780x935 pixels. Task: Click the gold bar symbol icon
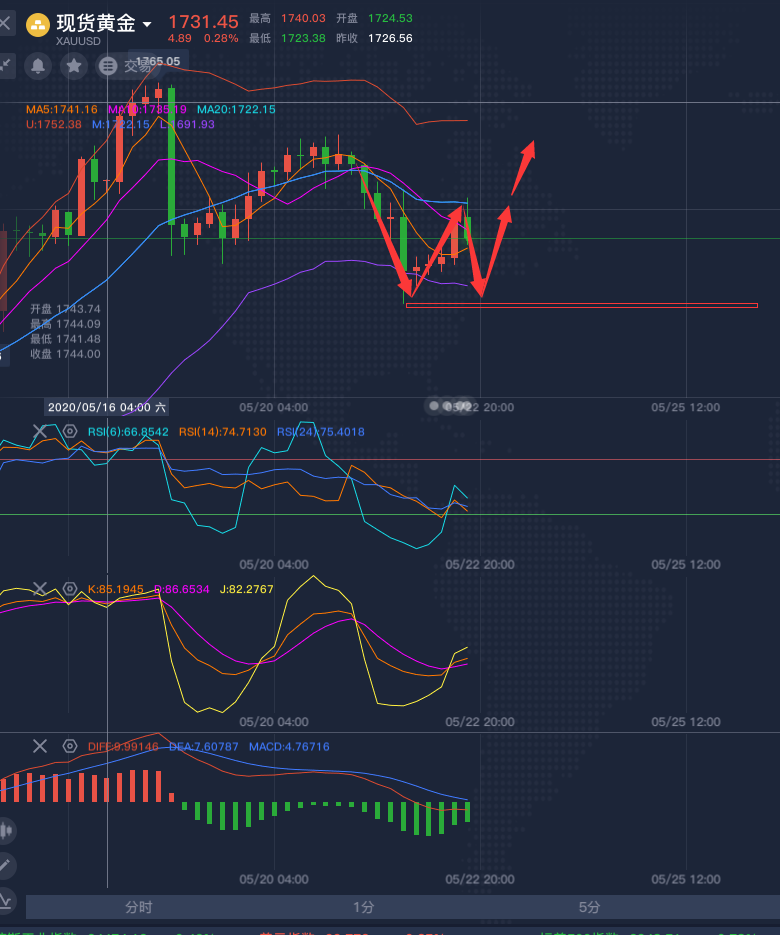click(x=38, y=25)
